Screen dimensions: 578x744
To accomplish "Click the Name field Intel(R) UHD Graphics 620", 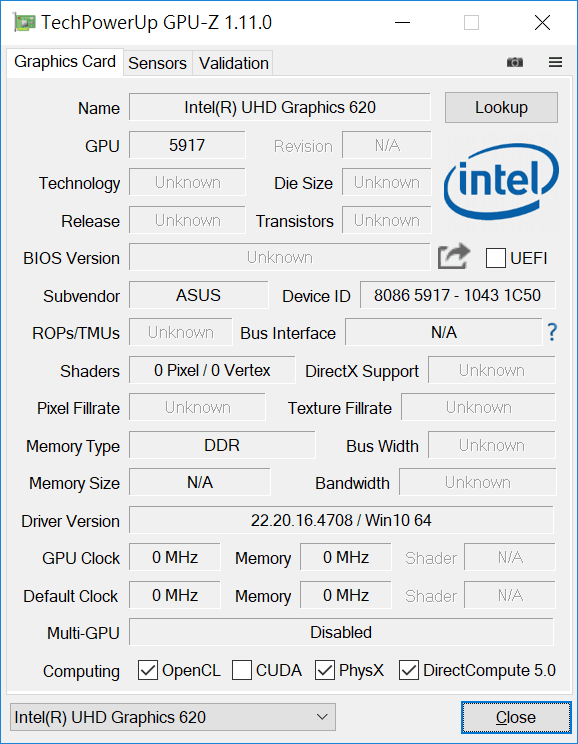I will (x=280, y=107).
